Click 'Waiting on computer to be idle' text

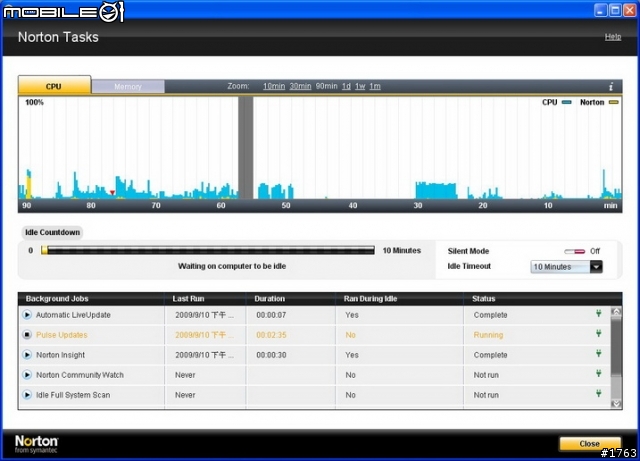coord(232,266)
